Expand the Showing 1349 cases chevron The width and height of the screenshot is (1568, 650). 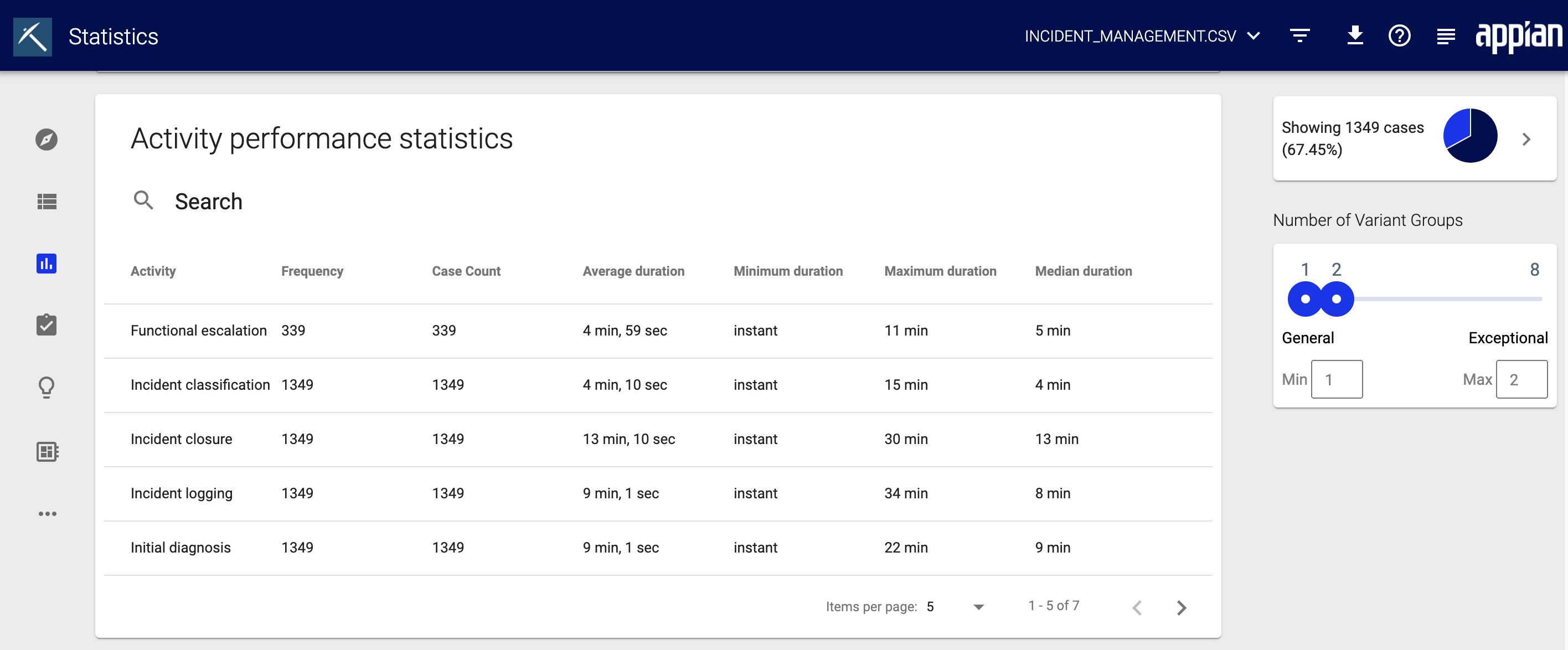point(1526,140)
